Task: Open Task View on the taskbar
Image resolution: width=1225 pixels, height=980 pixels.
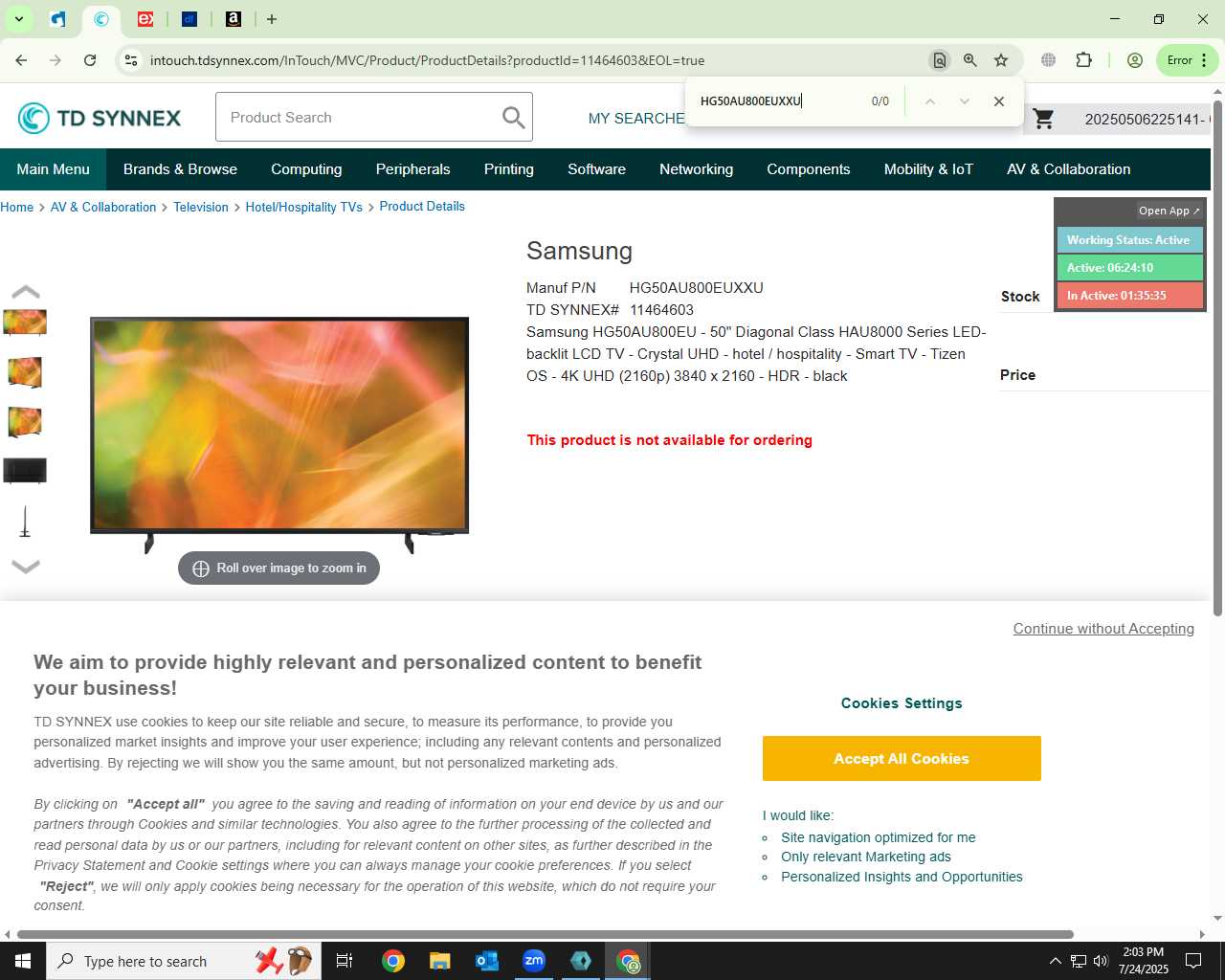Action: click(345, 961)
